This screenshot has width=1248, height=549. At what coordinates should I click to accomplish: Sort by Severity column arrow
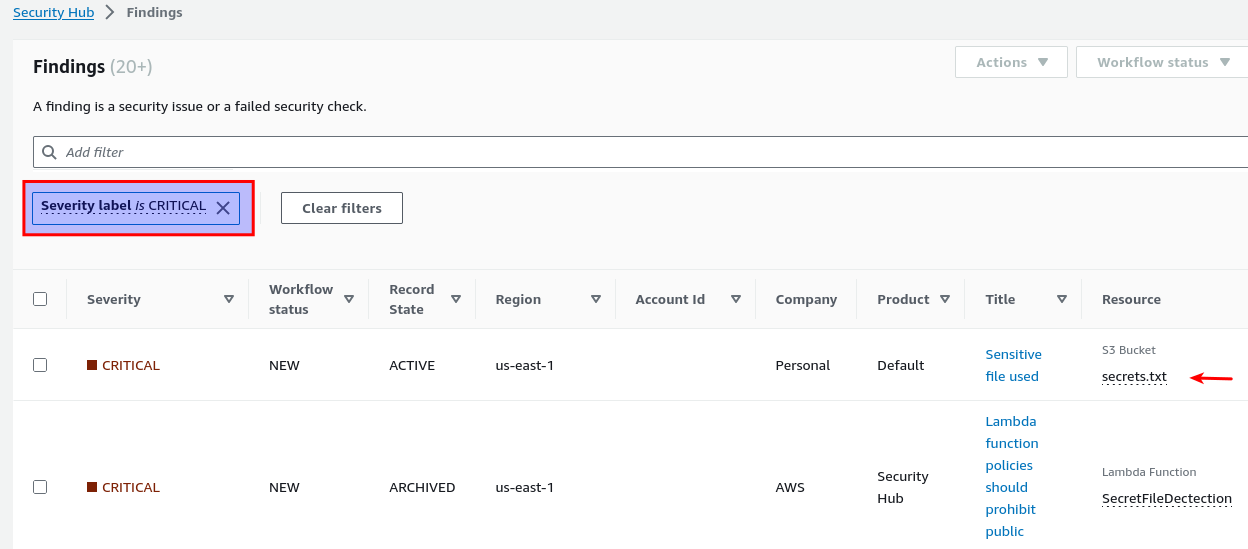(x=229, y=299)
